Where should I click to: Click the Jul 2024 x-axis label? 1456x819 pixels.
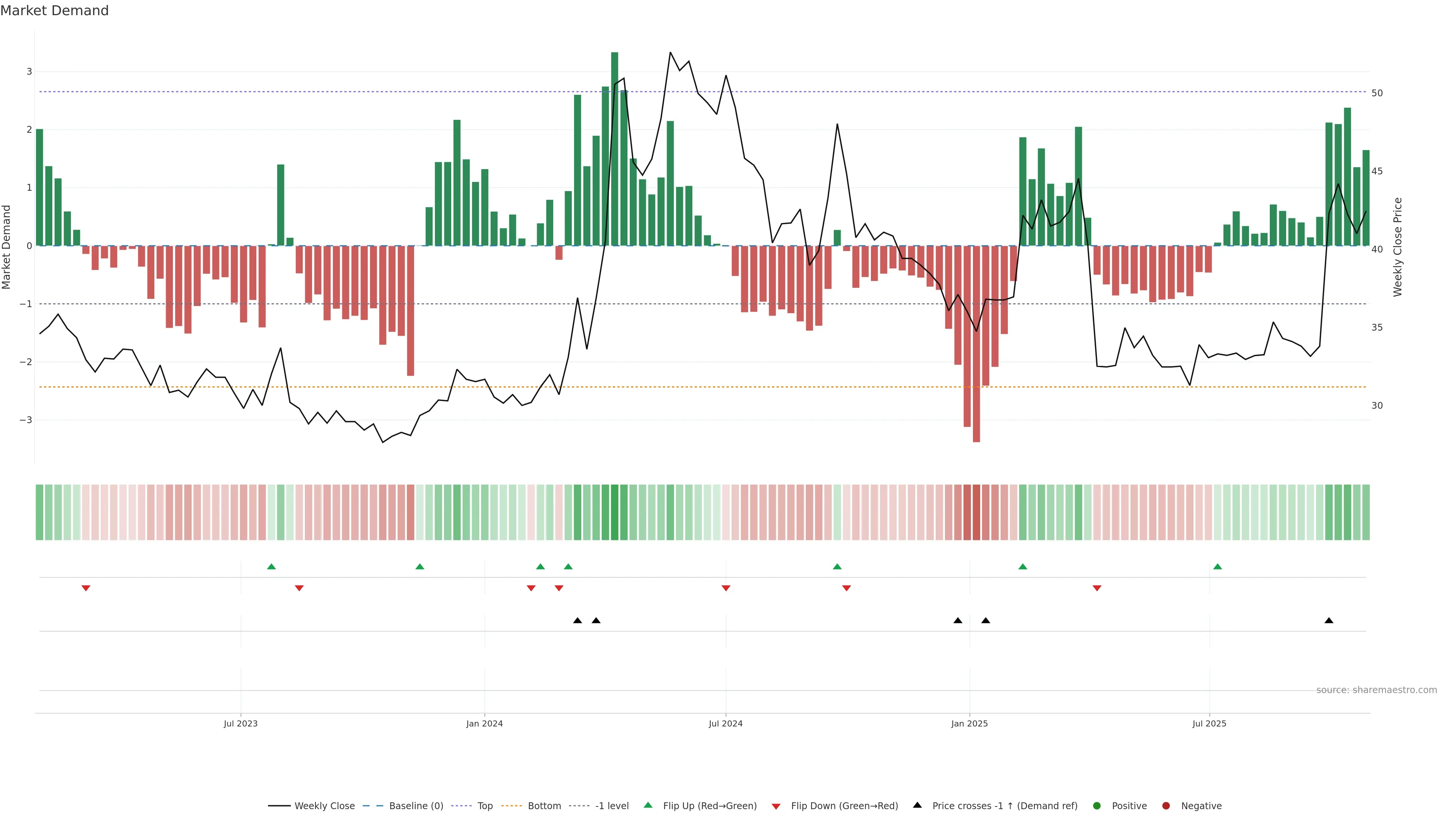[726, 723]
